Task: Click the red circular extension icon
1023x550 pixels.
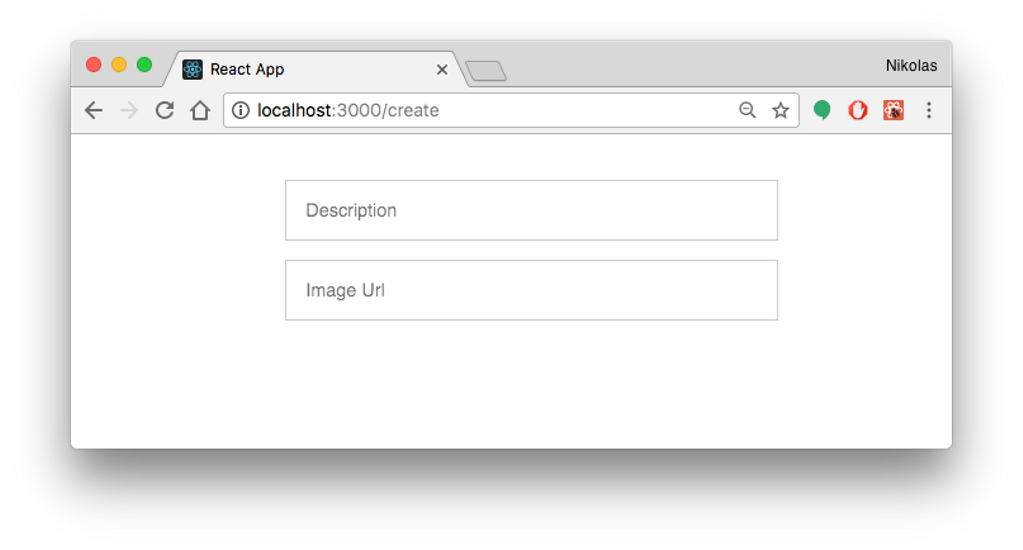Action: 858,110
